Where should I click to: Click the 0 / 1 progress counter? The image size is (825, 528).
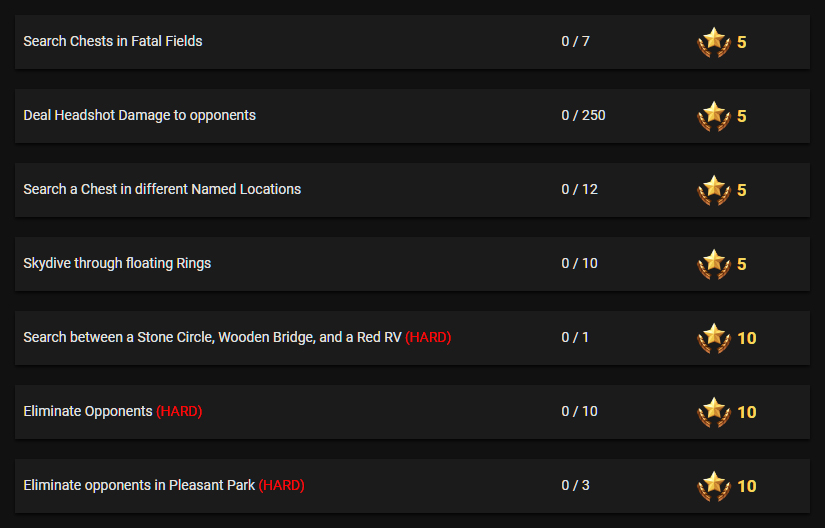[575, 337]
